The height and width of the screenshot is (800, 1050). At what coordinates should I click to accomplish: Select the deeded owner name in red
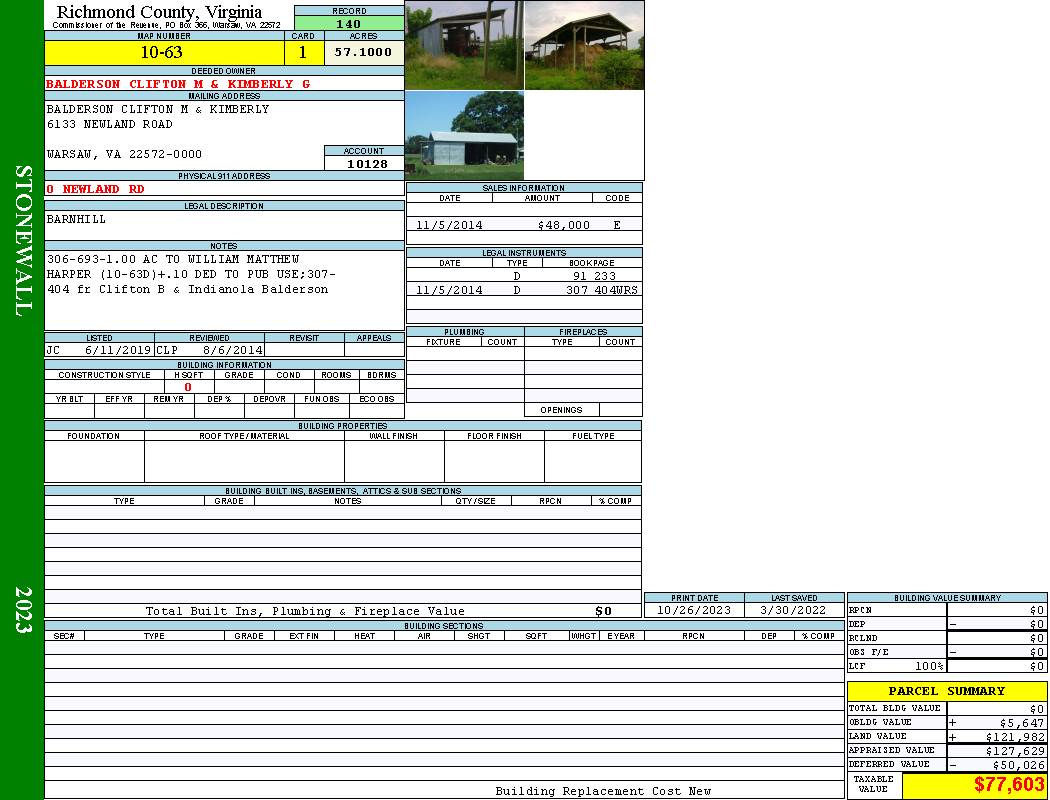[x=178, y=84]
